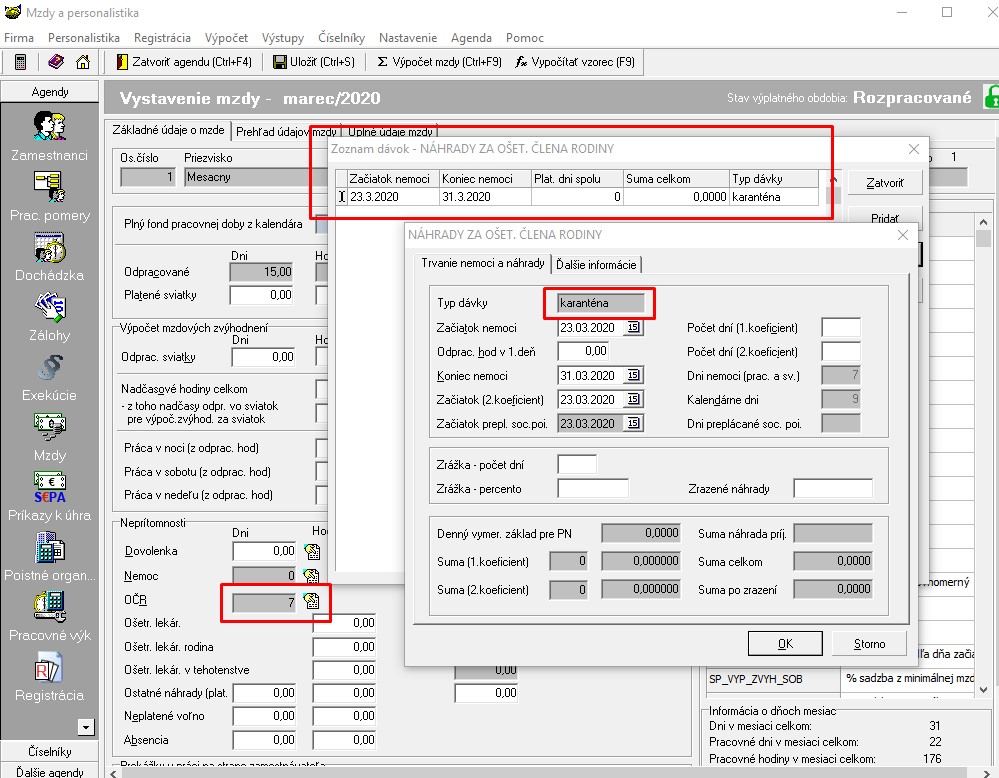The image size is (999, 778).
Task: Click Absencia Dni field
Action: 264,740
